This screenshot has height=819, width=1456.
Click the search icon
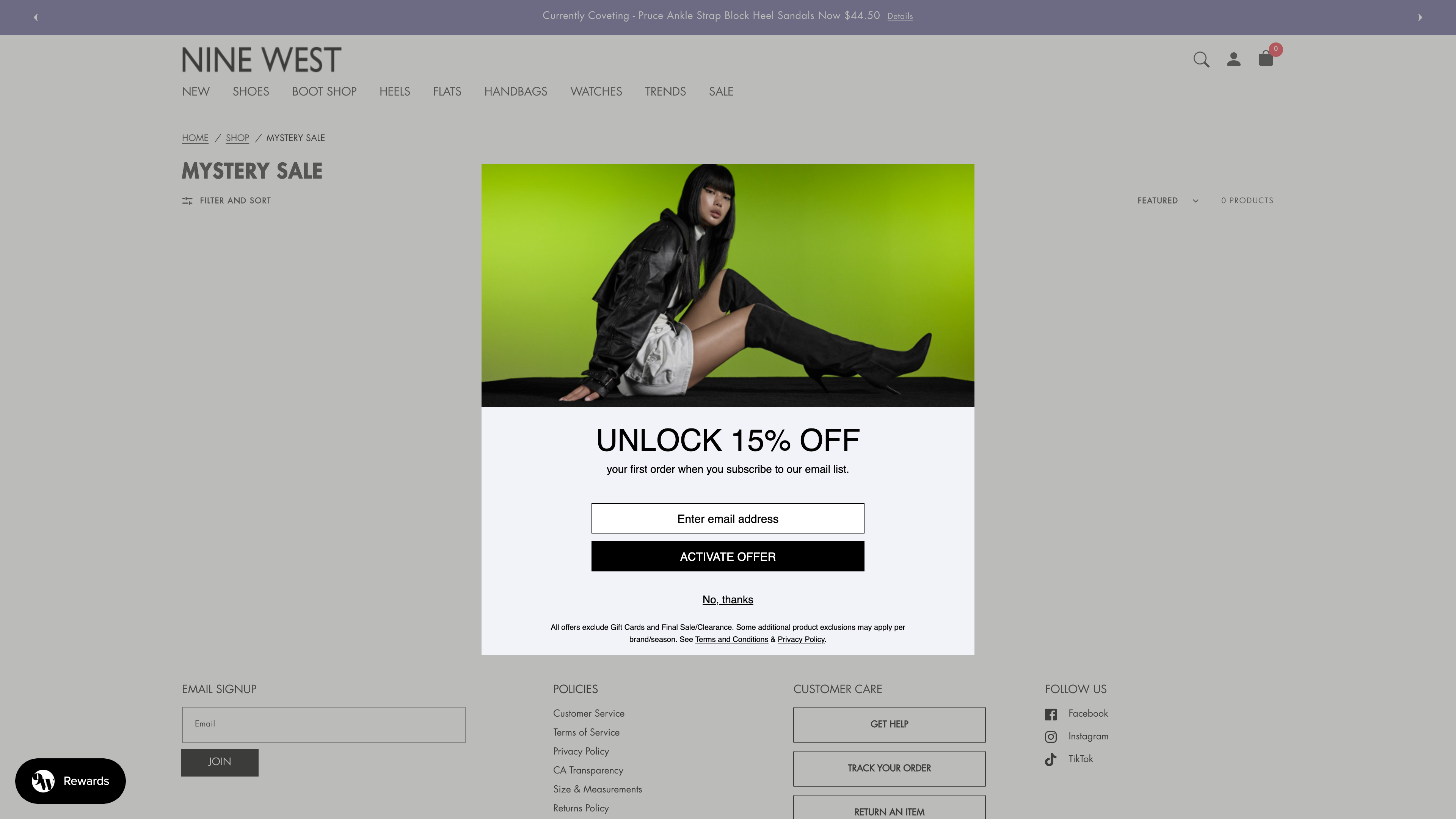[1201, 59]
